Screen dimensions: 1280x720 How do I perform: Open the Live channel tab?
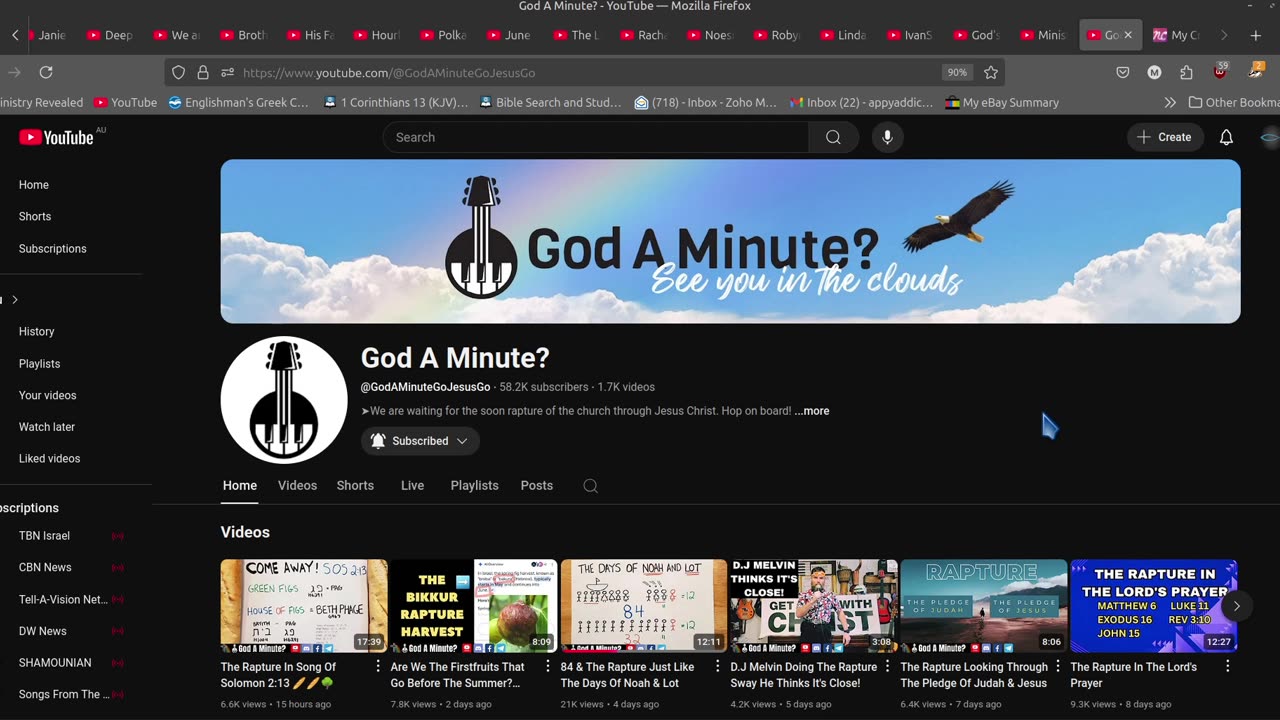tap(412, 485)
